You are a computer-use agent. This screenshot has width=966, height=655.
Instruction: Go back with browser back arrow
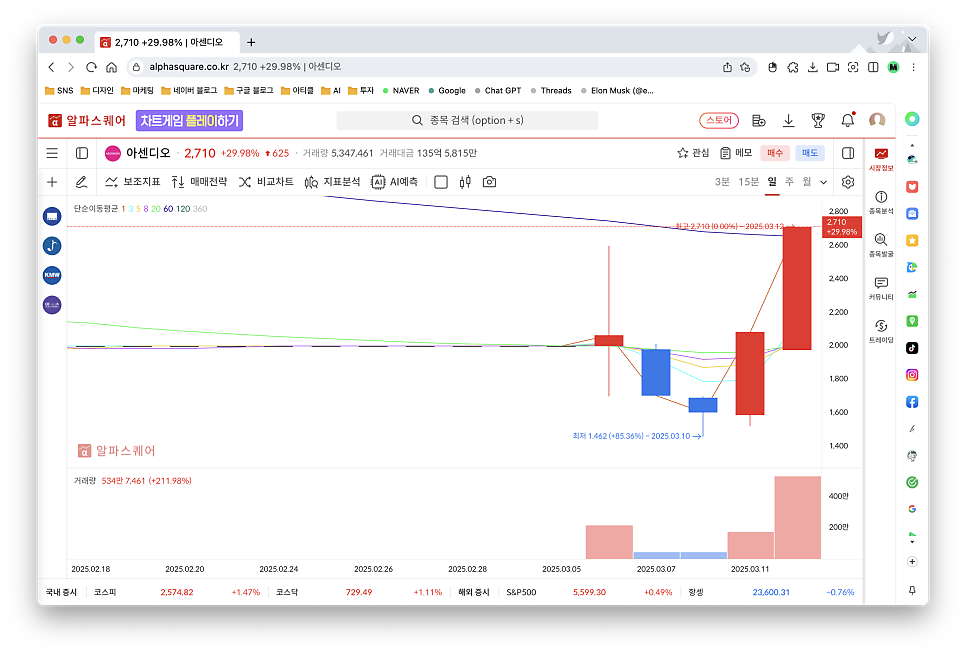[x=52, y=67]
